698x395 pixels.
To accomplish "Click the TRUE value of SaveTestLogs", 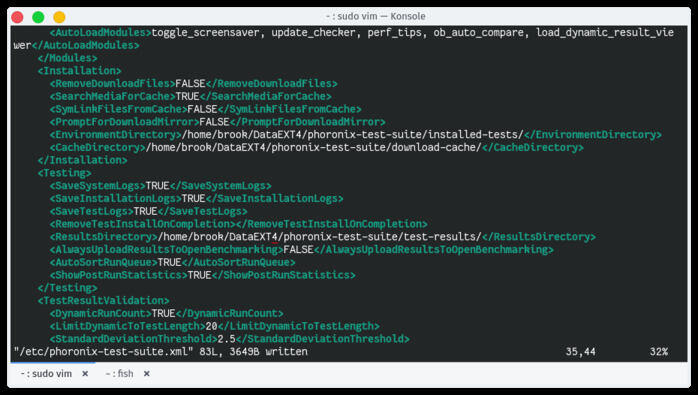I will (x=146, y=211).
